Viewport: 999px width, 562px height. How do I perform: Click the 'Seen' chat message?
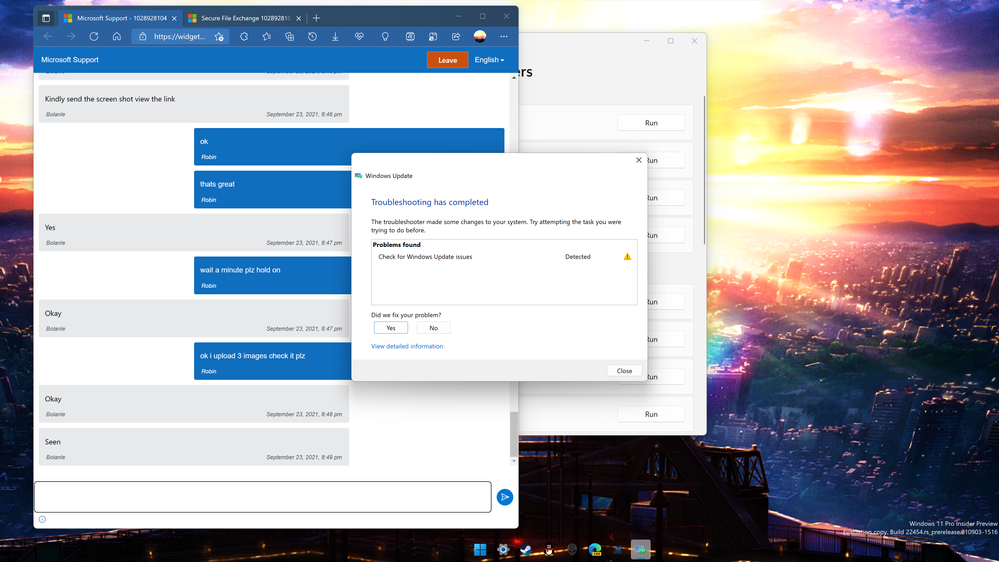click(194, 447)
